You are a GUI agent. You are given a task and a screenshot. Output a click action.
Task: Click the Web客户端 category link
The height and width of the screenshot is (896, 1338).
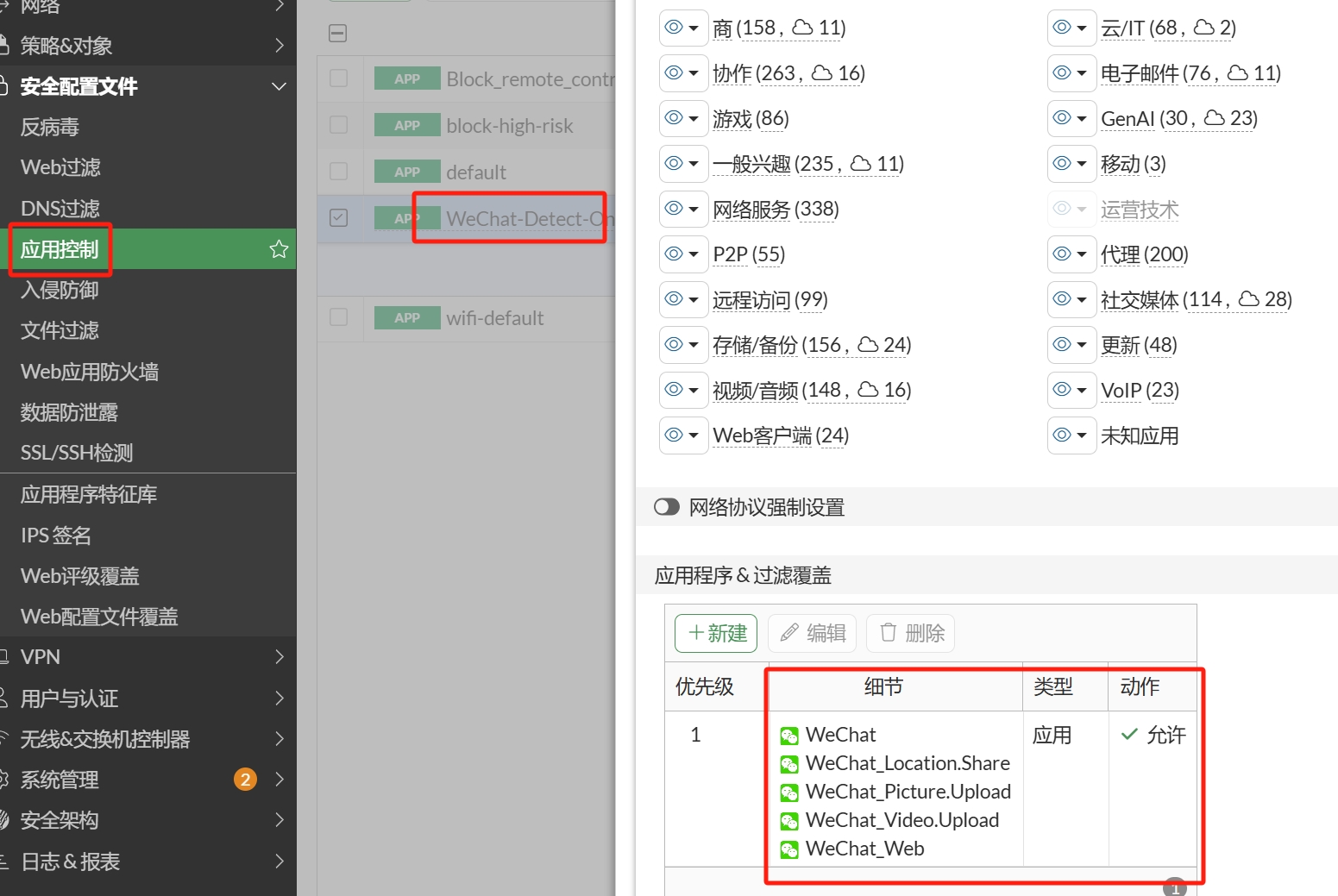pos(763,435)
